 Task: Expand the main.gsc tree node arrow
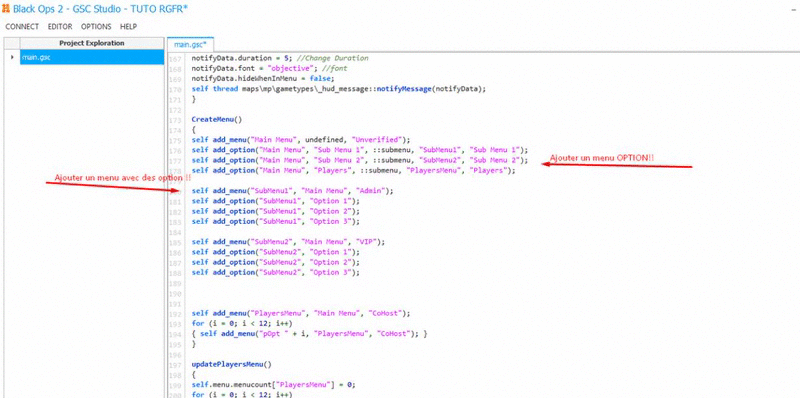tap(12, 57)
